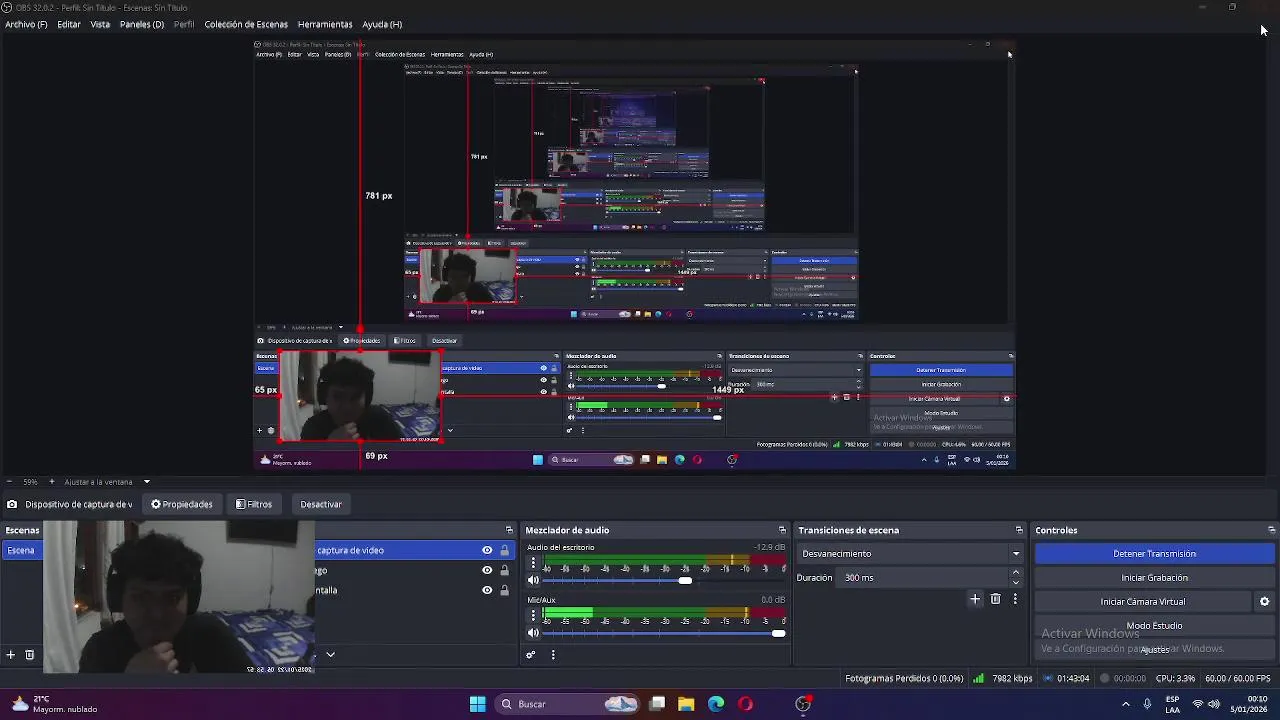Add a new scene with plus icon

coord(11,655)
